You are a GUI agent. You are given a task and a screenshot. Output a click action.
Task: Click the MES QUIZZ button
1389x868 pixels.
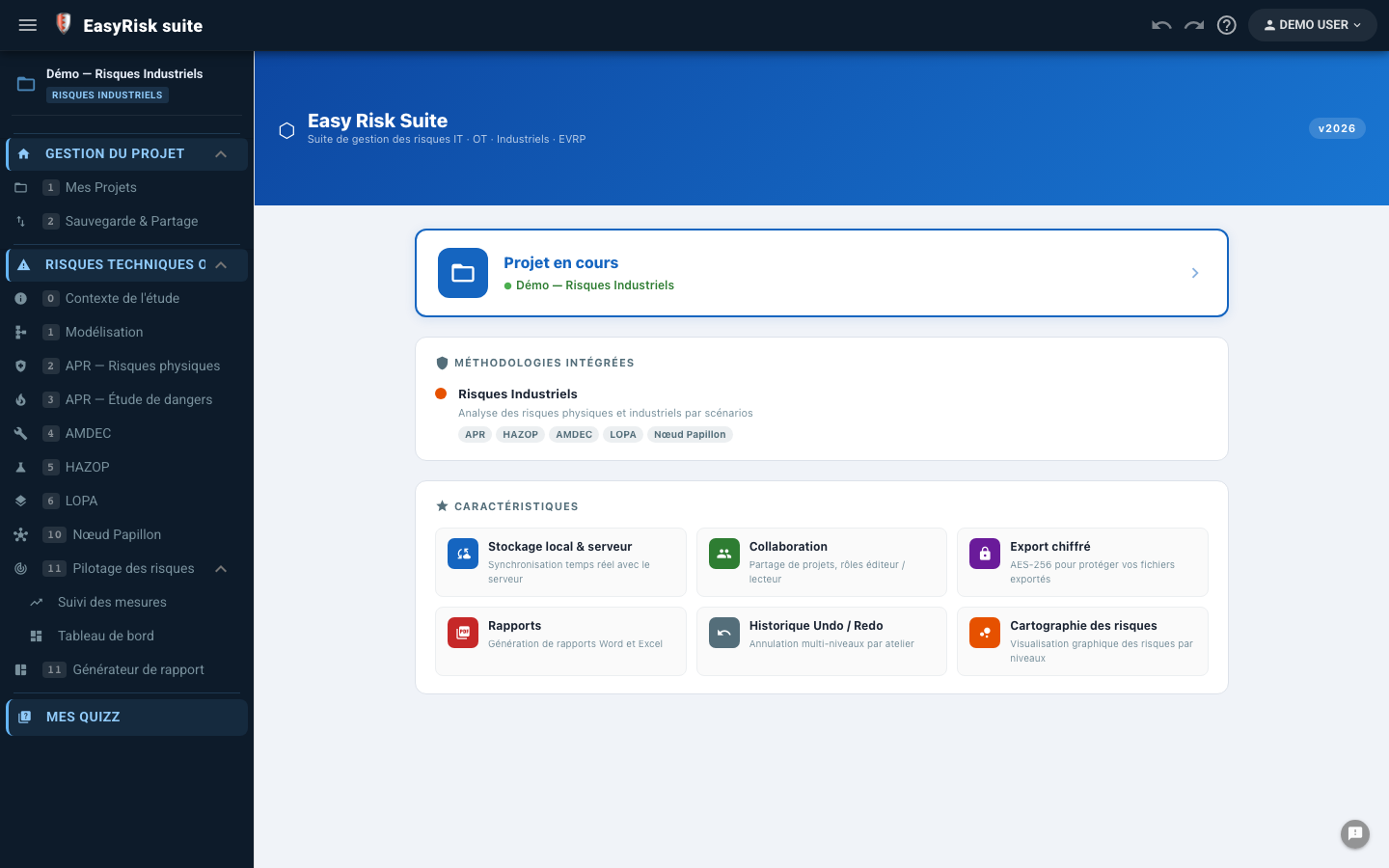click(127, 718)
